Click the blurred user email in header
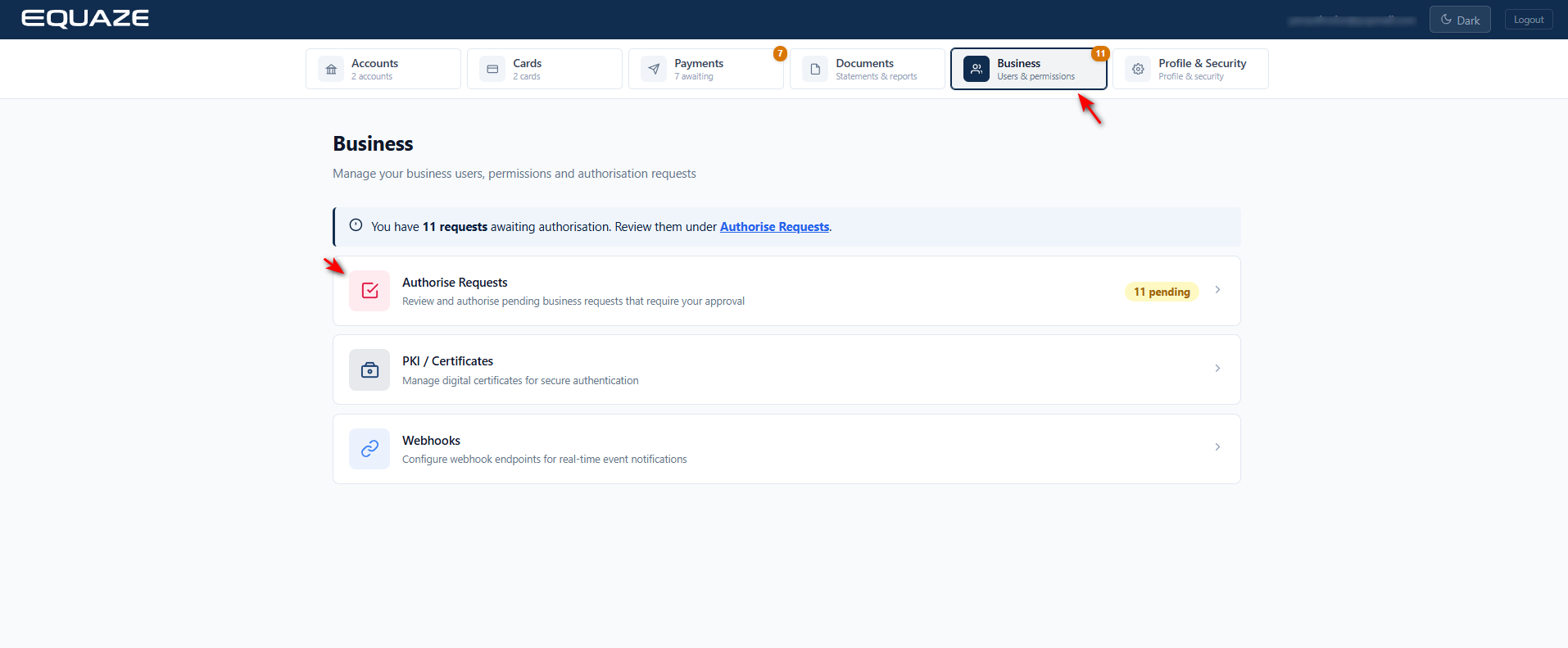Screen dimensions: 1568x648 [x=1352, y=20]
